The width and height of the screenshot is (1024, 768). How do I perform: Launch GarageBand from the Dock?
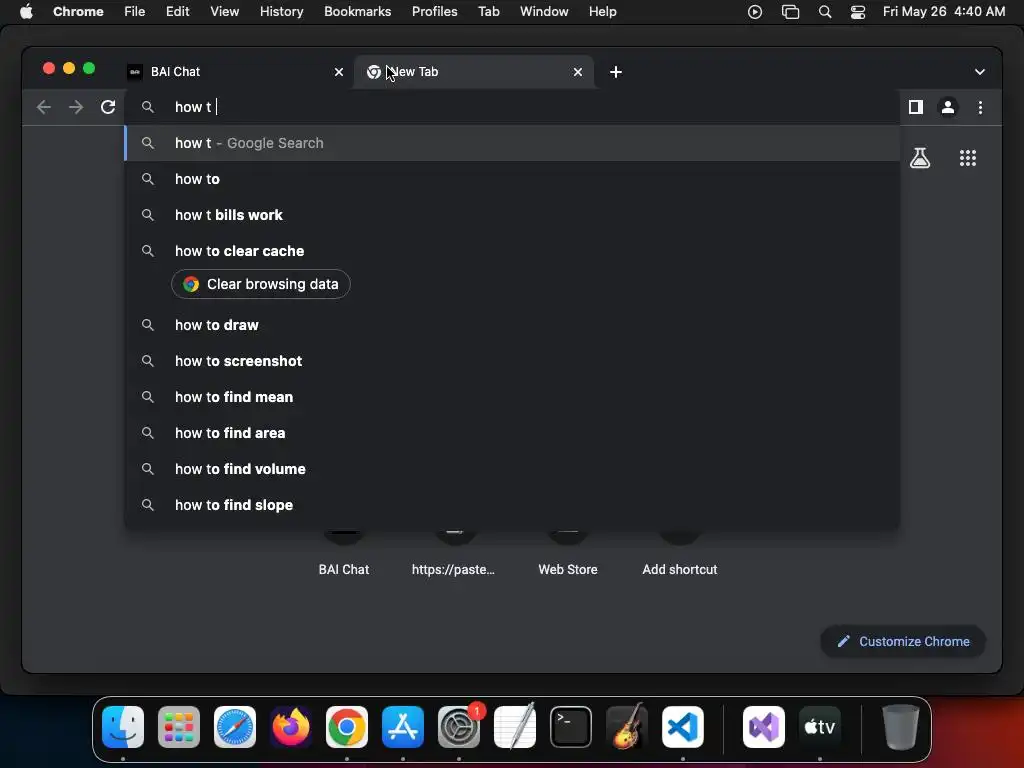627,727
